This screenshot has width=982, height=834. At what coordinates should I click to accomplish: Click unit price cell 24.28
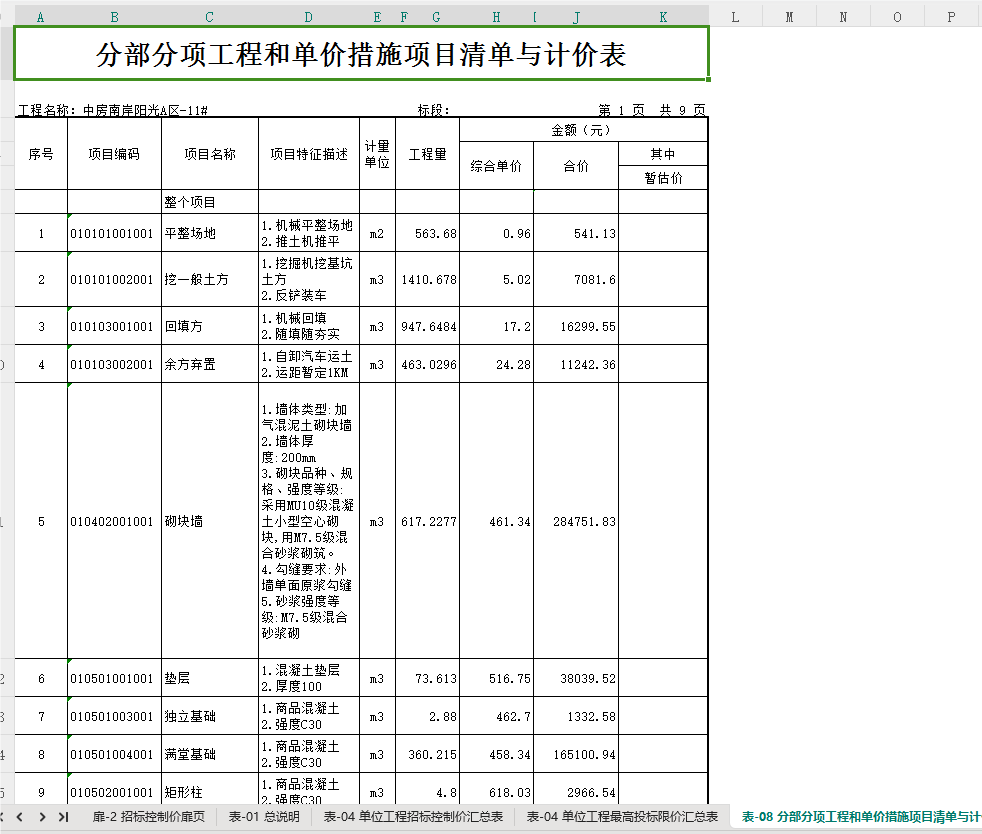pyautogui.click(x=496, y=364)
